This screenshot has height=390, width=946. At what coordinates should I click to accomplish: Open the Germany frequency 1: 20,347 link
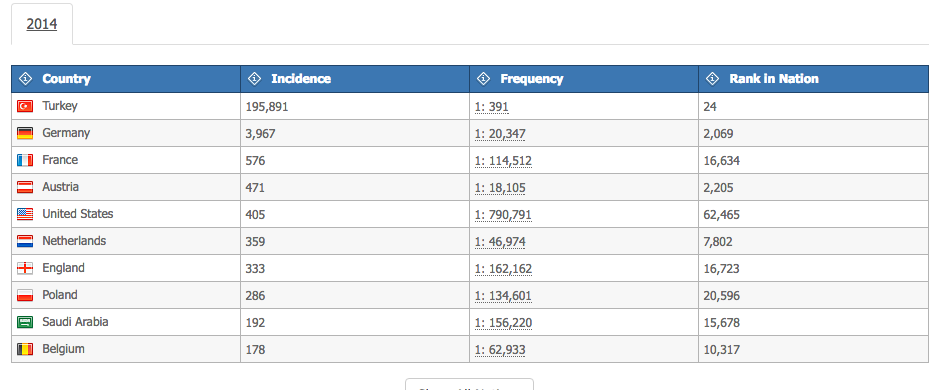coord(500,133)
